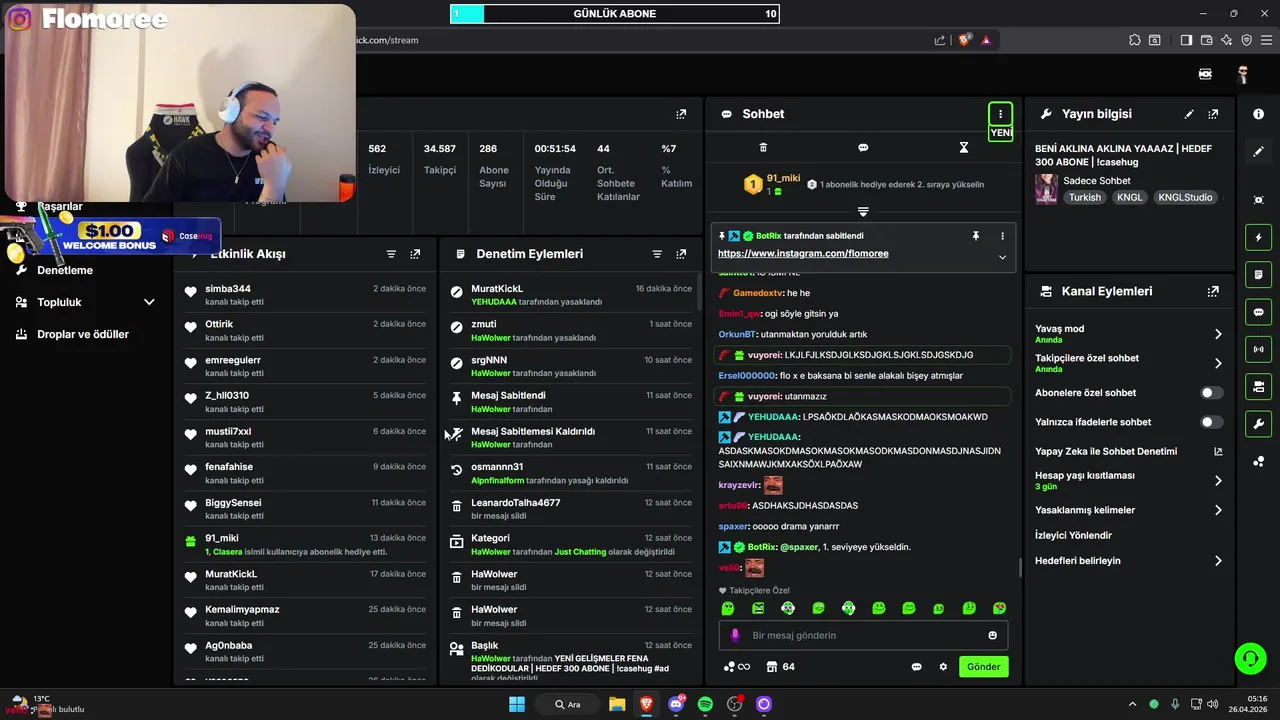Click the info icon in right sidebar
Viewport: 1280px width, 720px height.
(1258, 114)
